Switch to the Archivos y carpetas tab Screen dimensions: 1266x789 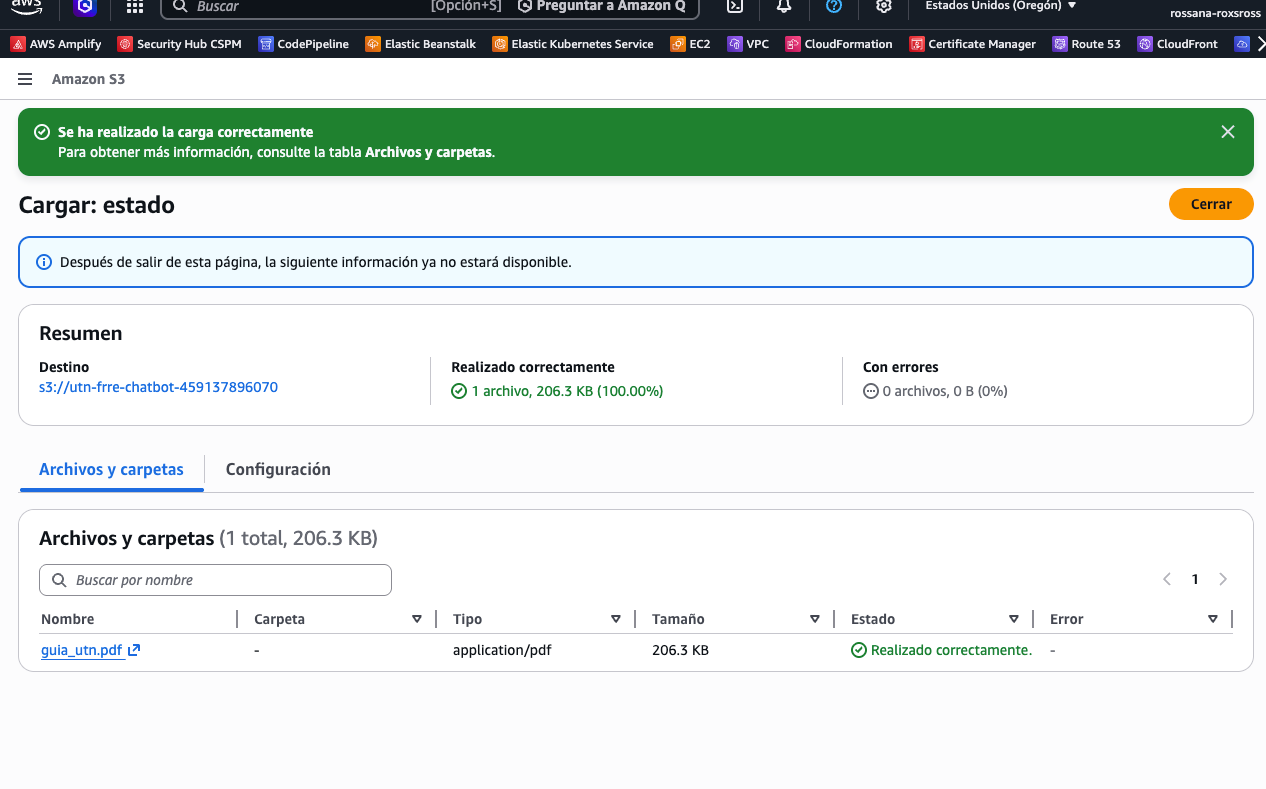[x=111, y=469]
